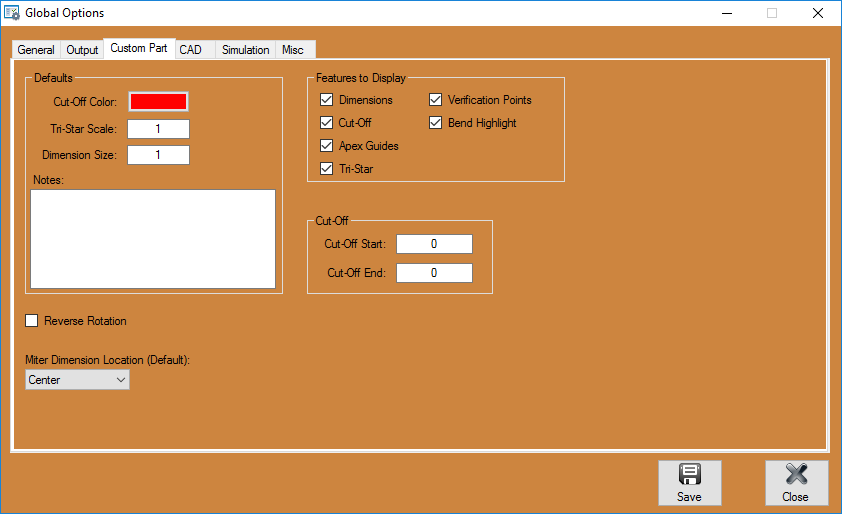Click the Dimension Size input field
The image size is (842, 514).
pos(158,155)
